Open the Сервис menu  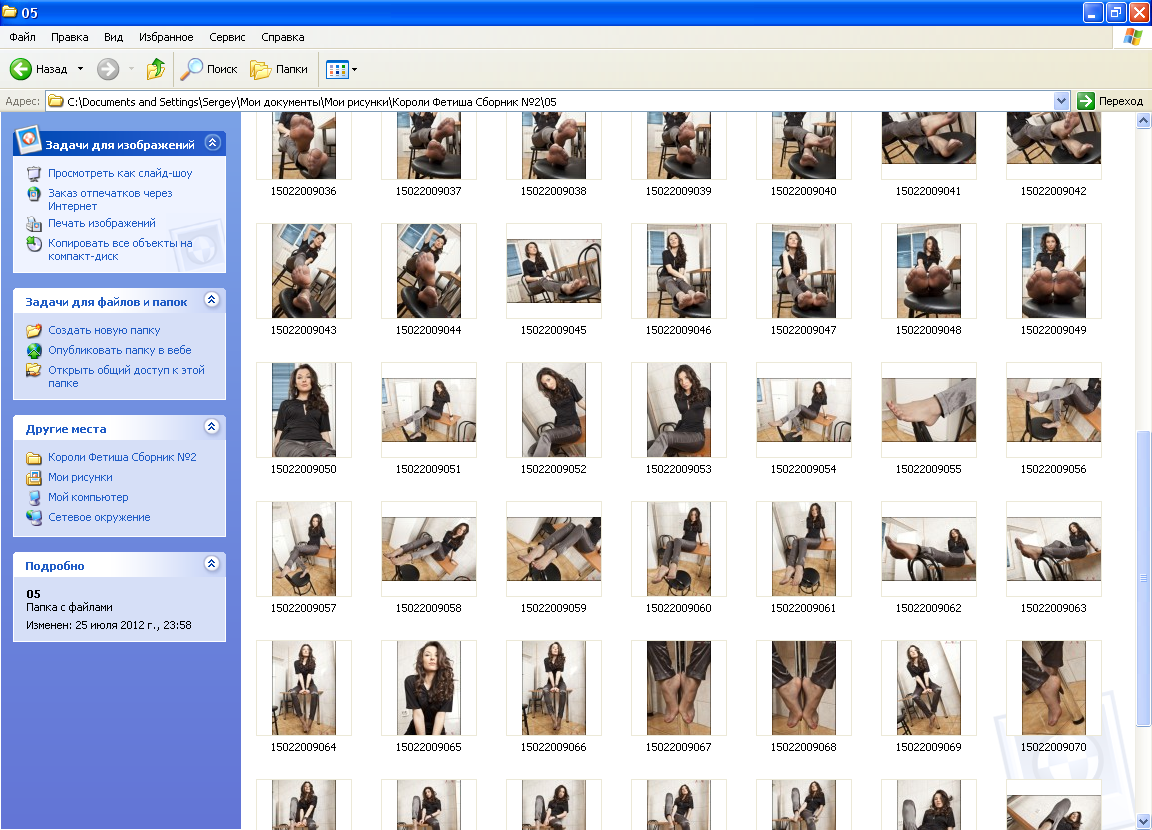click(227, 37)
